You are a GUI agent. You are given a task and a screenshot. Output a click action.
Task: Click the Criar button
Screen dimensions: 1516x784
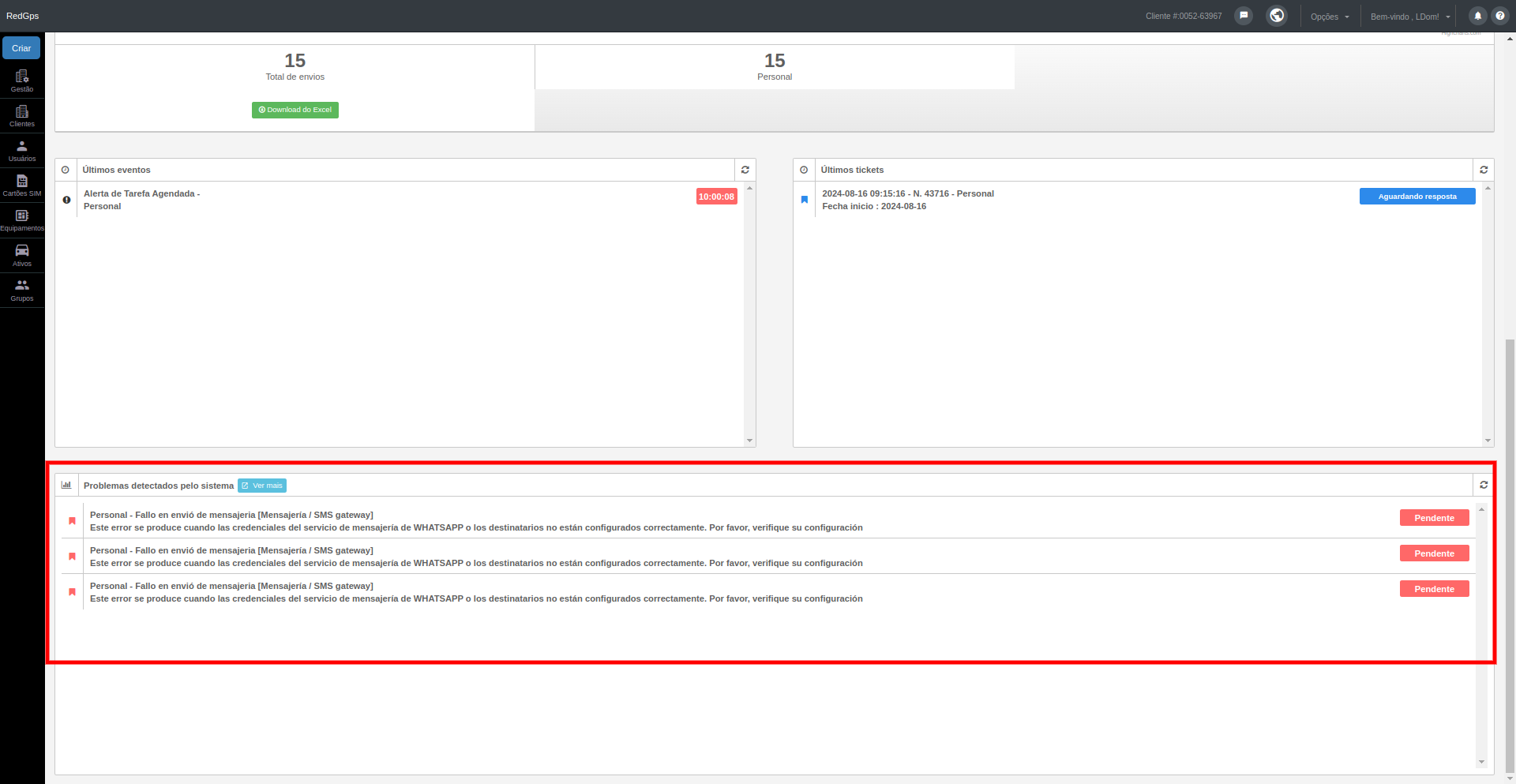click(21, 48)
